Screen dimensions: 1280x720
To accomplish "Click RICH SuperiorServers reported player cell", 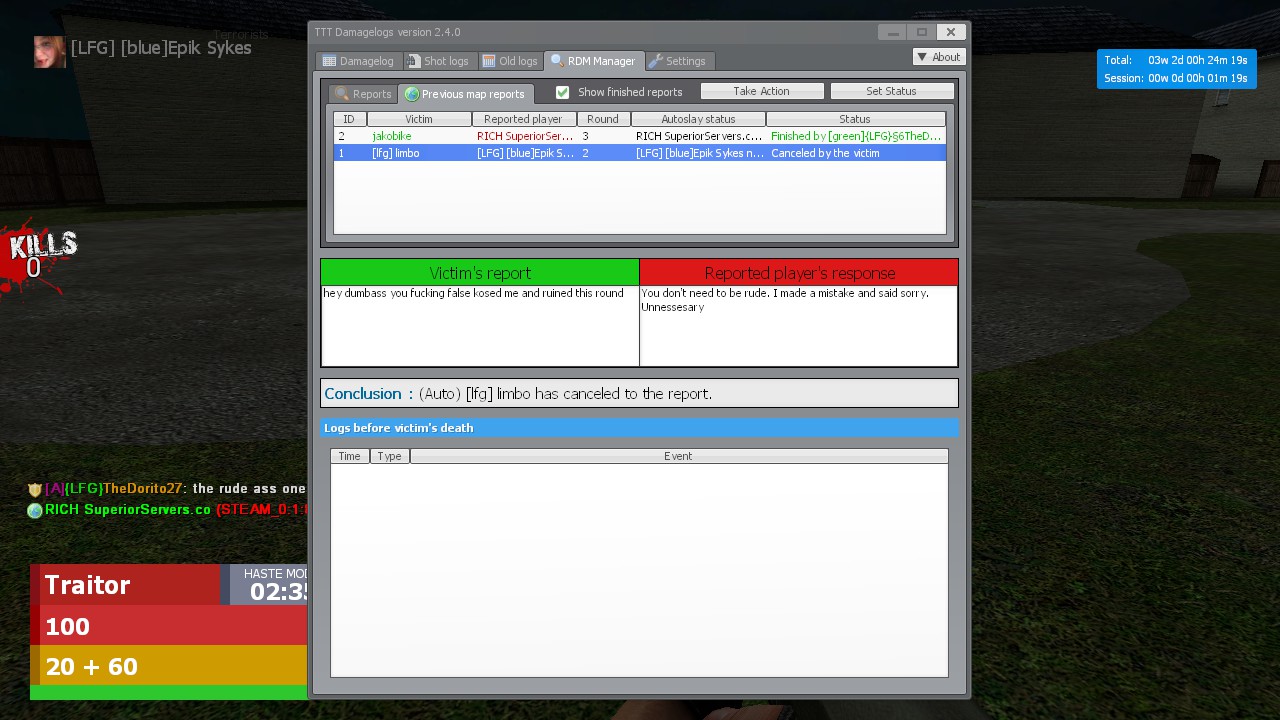I will tap(525, 136).
